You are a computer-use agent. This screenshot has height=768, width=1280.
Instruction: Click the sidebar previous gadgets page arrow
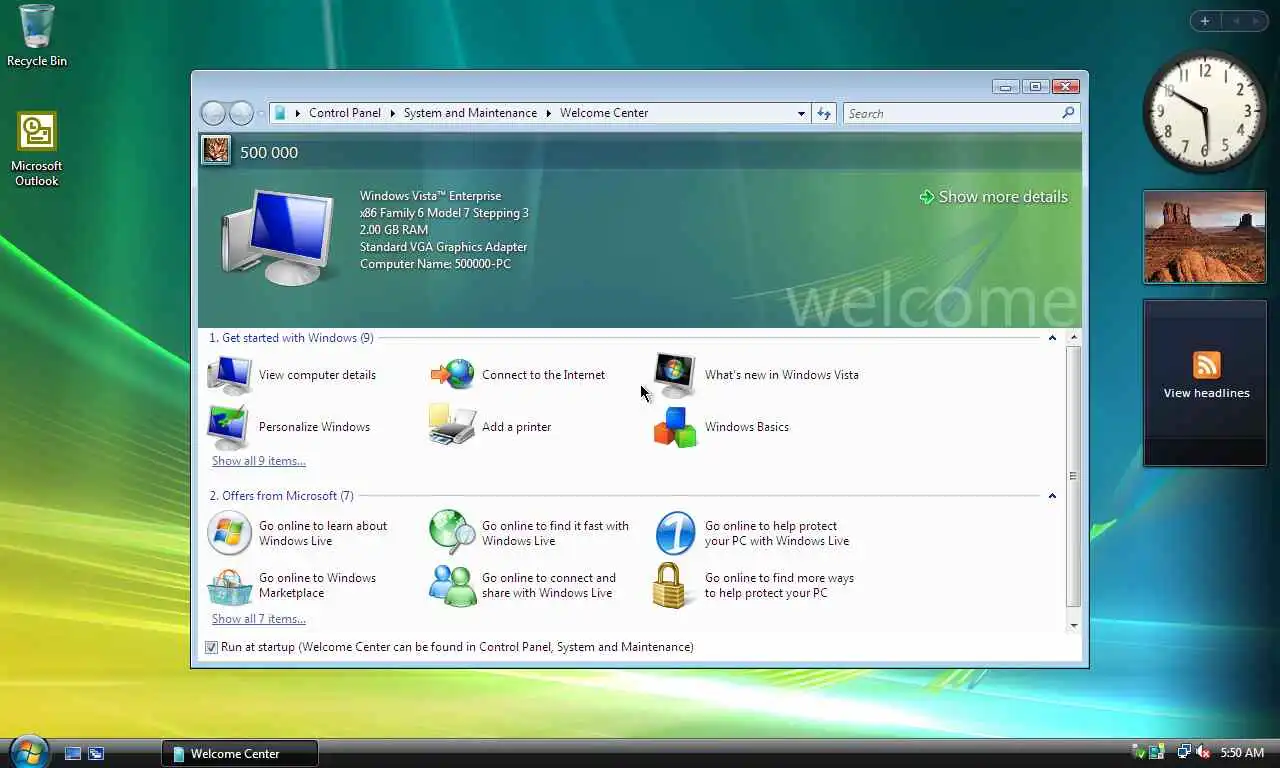[1234, 21]
